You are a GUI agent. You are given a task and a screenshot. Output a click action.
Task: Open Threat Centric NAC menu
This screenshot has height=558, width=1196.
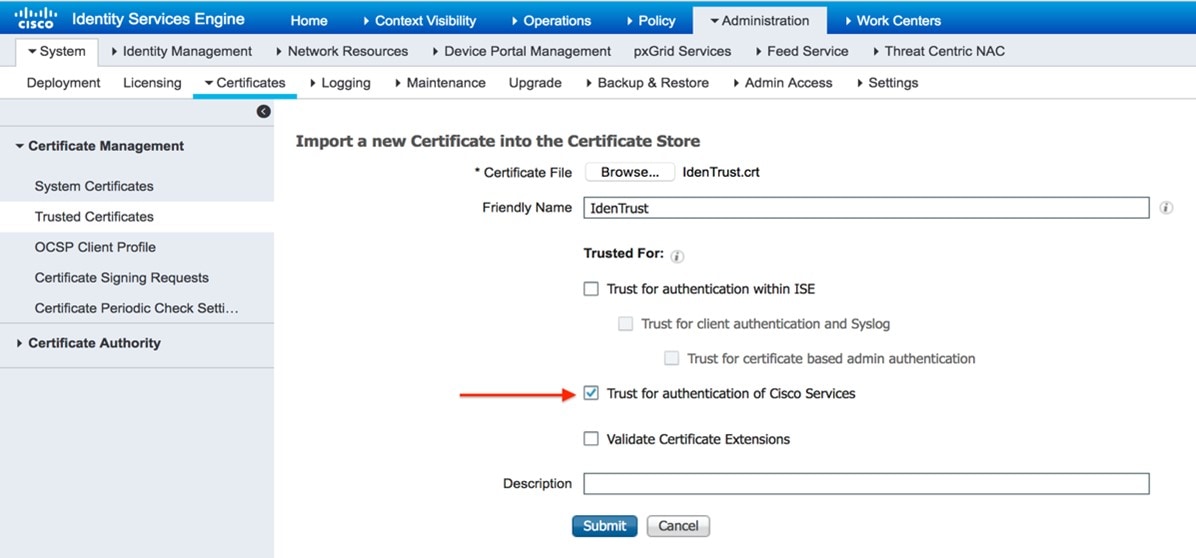937,52
